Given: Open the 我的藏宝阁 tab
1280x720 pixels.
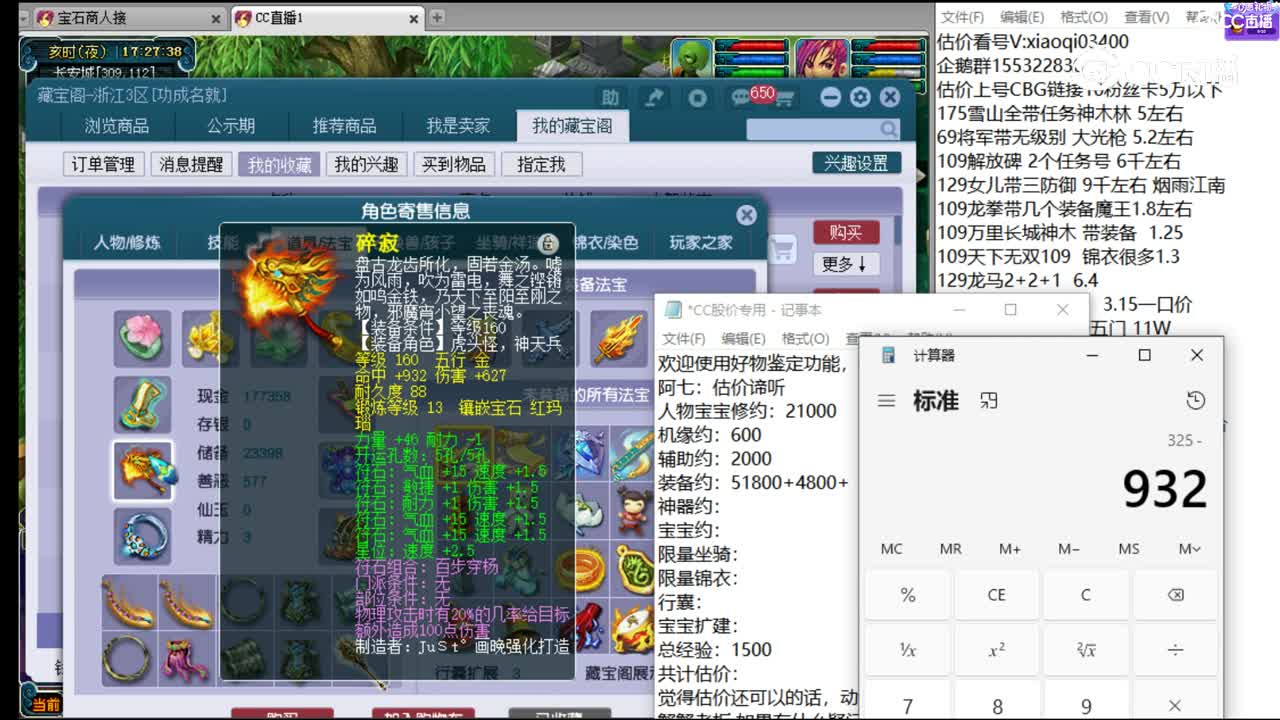Looking at the screenshot, I should tap(572, 126).
